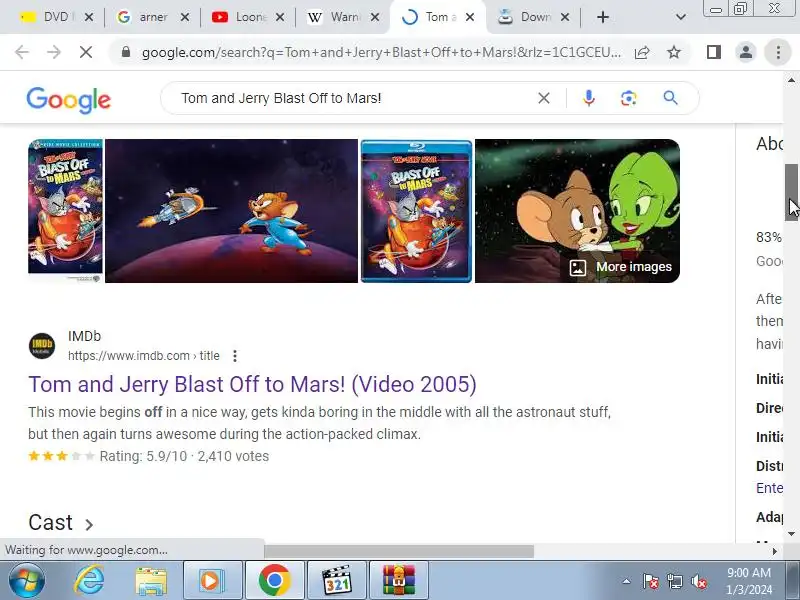Open the Chrome three-dot menu
The height and width of the screenshot is (600, 800).
coord(778,52)
